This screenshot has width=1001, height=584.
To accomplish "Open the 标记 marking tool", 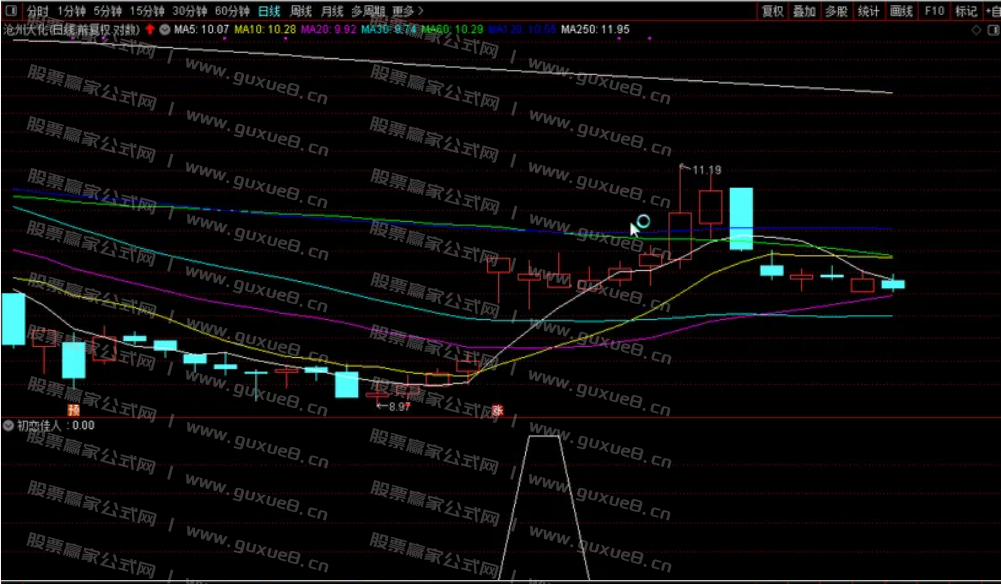I will (x=965, y=11).
